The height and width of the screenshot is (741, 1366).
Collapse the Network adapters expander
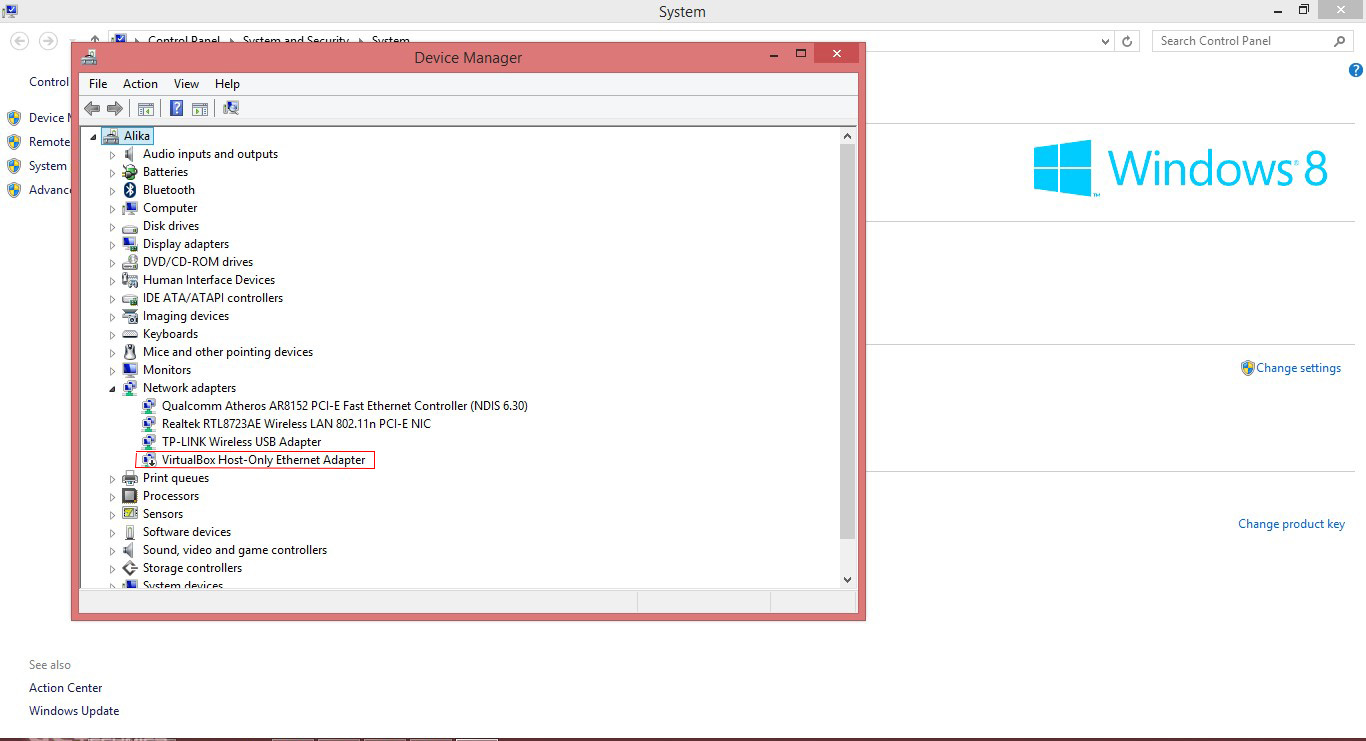(x=113, y=389)
